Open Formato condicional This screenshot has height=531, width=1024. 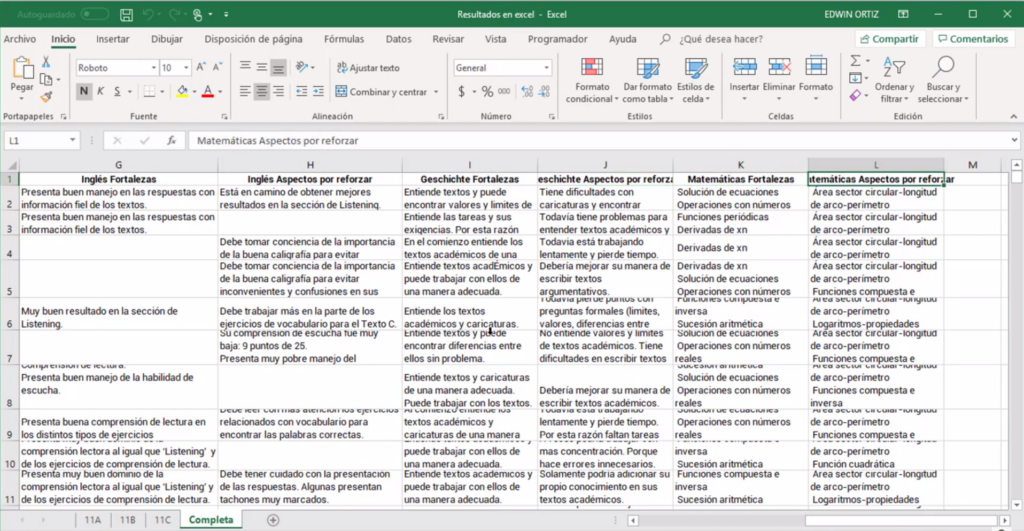coord(592,80)
